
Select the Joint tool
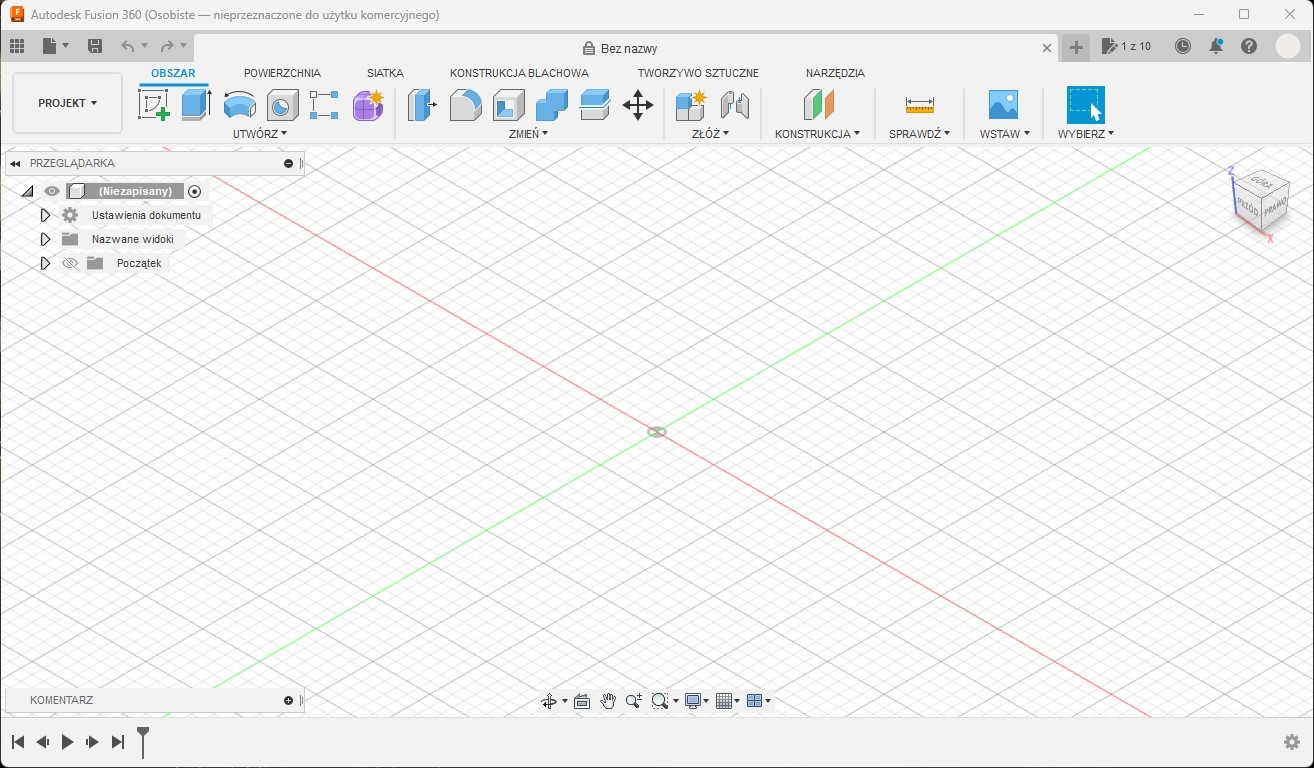734,105
